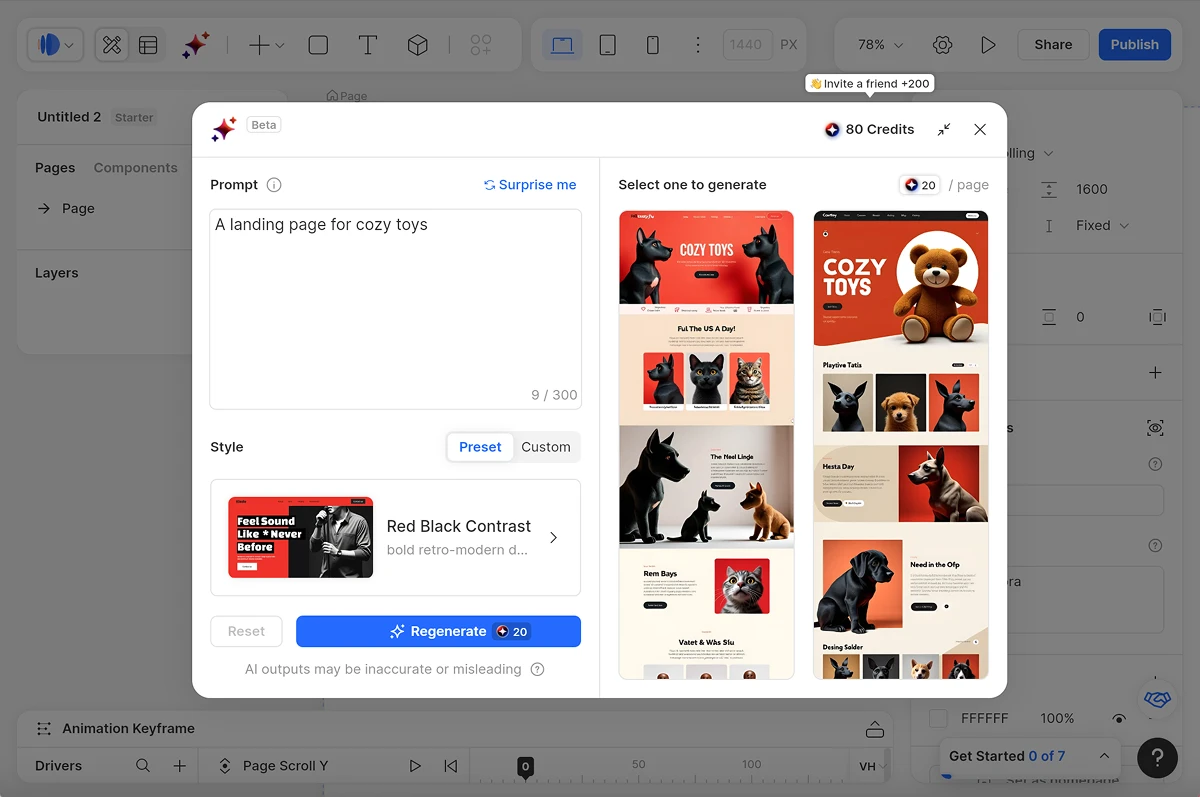Switch to tablet breakpoint view
This screenshot has height=797, width=1200.
(x=607, y=45)
